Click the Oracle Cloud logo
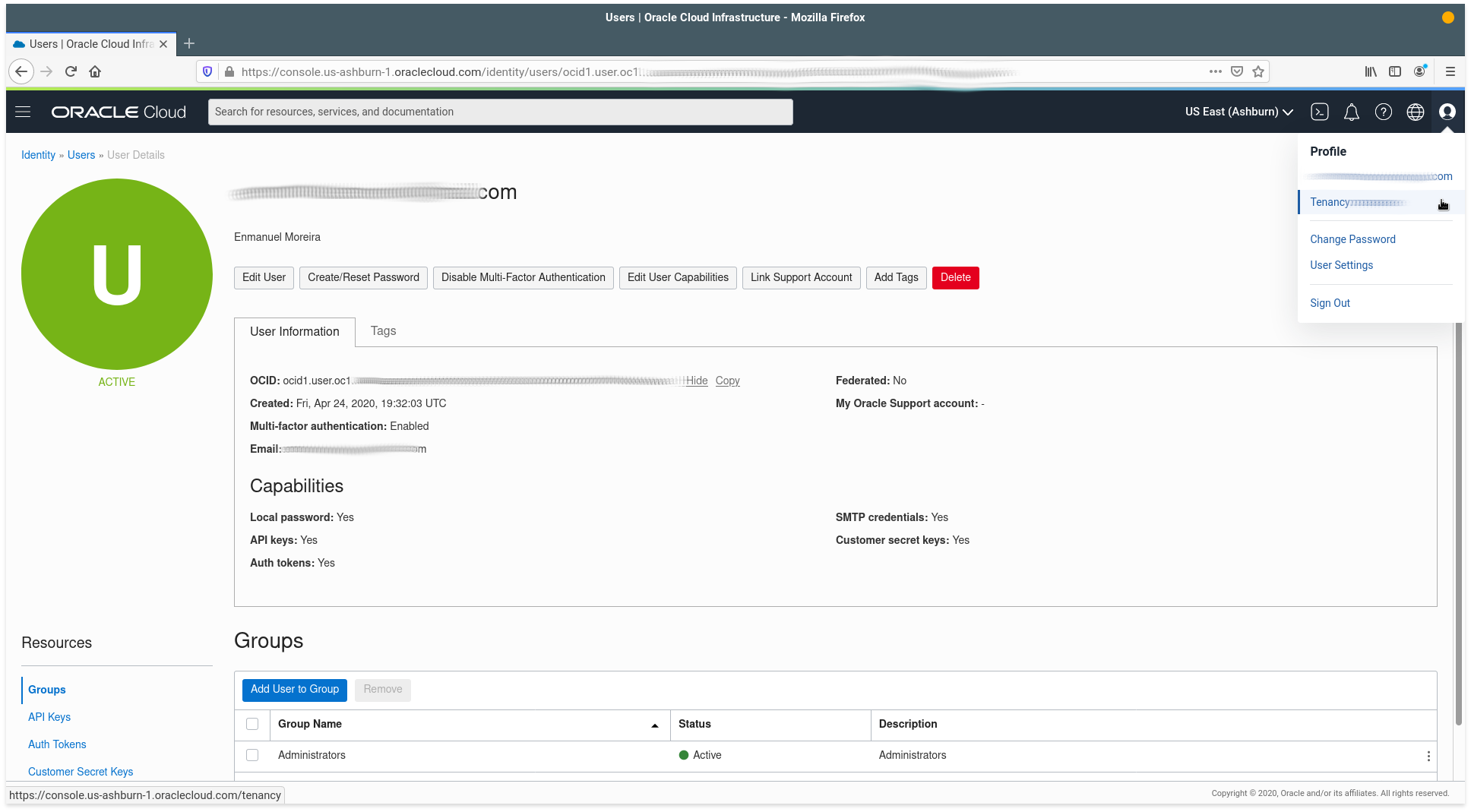The image size is (1471, 812). (119, 112)
